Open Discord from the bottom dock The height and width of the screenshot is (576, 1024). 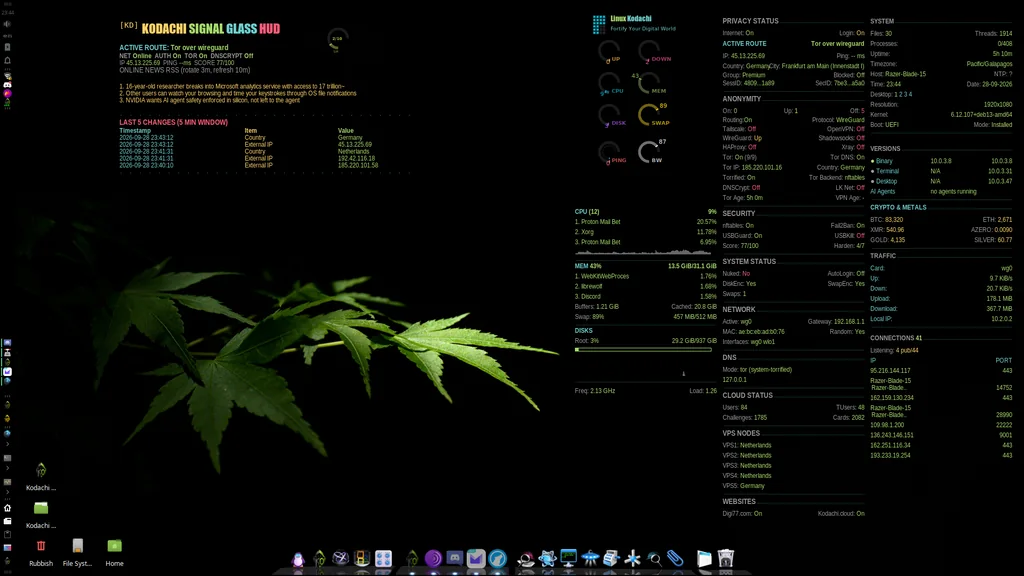(x=455, y=558)
